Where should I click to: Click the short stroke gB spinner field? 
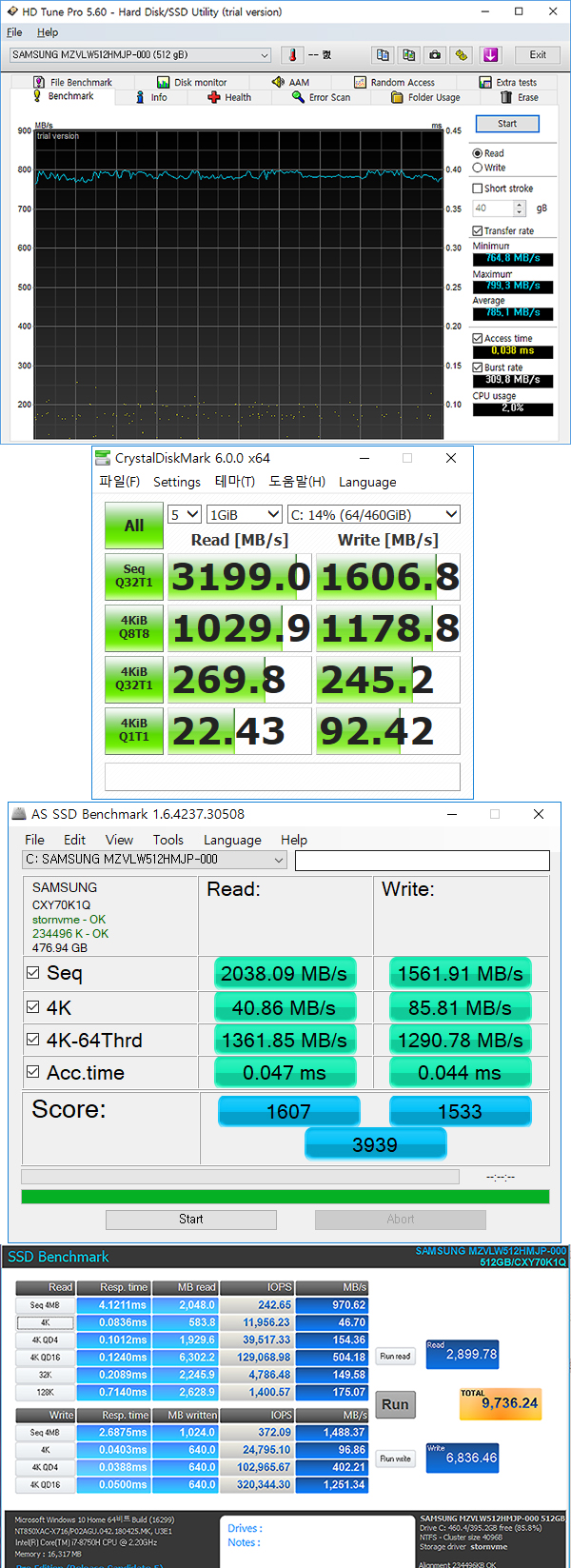point(499,208)
